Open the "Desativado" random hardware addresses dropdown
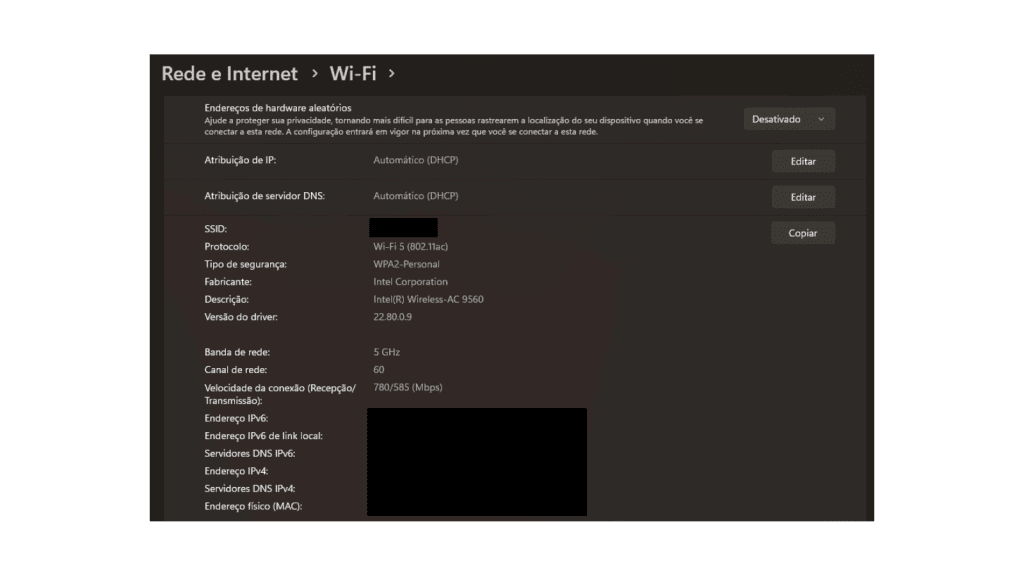The image size is (1024, 576). click(789, 118)
